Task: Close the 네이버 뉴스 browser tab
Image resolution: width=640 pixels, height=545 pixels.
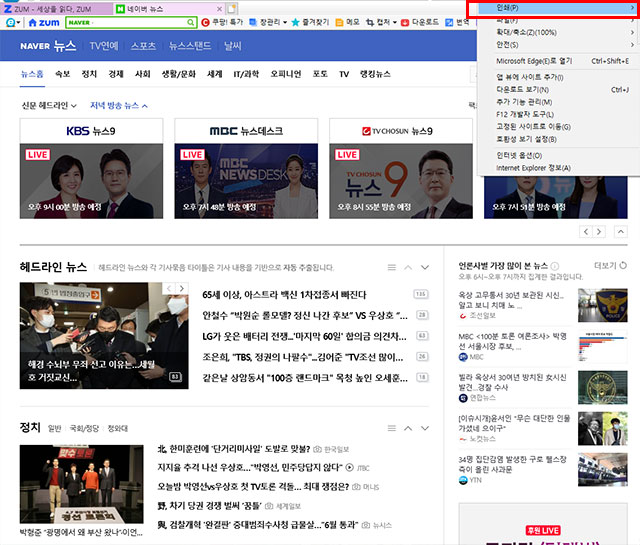Action: tap(219, 9)
